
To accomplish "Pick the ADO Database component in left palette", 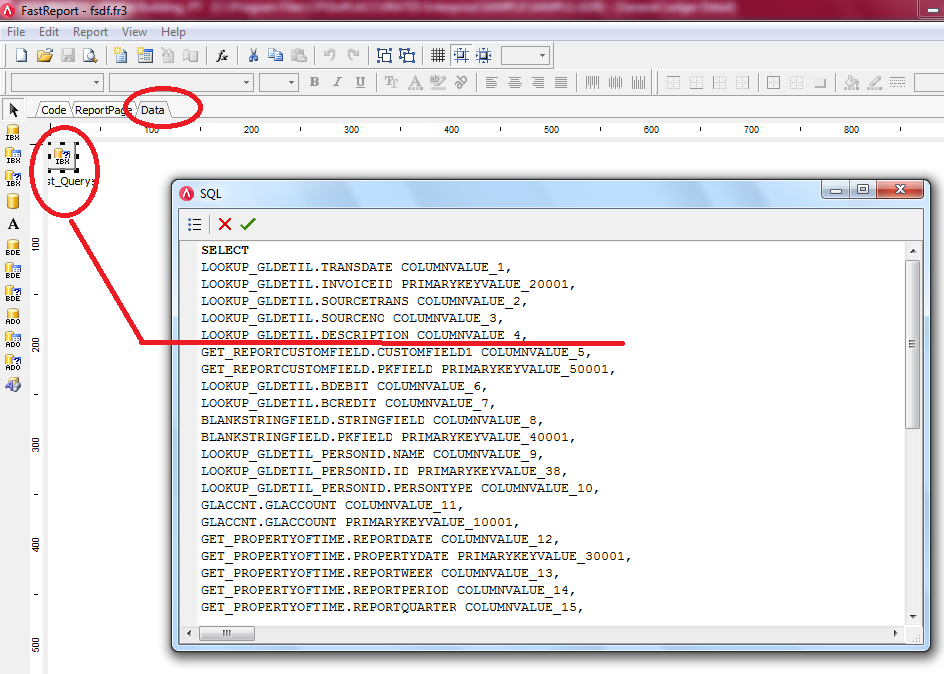I will click(13, 316).
